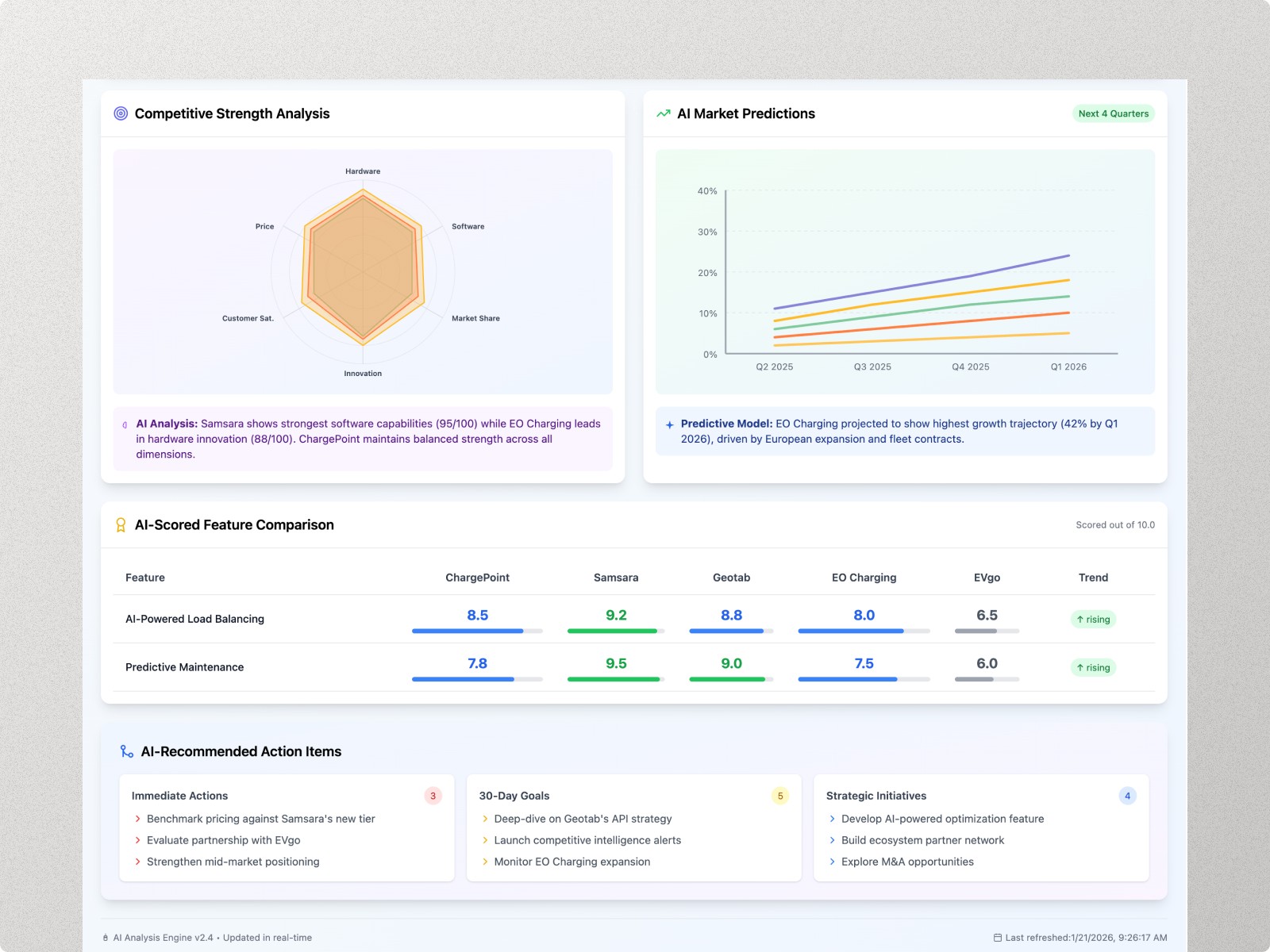The width and height of the screenshot is (1270, 952).
Task: Click the Immediate Actions card title
Action: 179,796
